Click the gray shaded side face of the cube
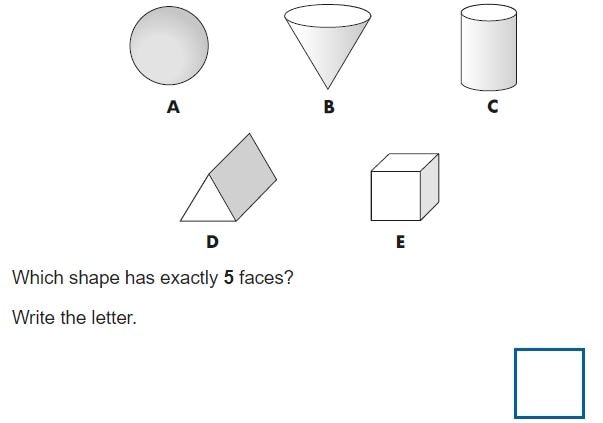The width and height of the screenshot is (603, 423). point(430,187)
